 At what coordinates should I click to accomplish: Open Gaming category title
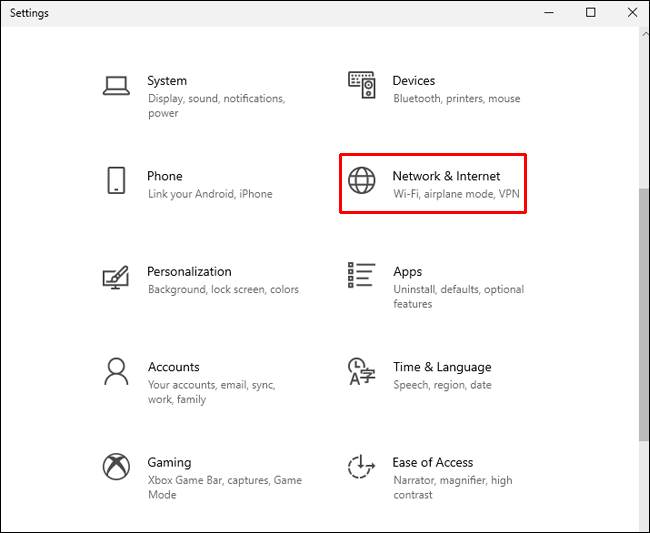(169, 462)
